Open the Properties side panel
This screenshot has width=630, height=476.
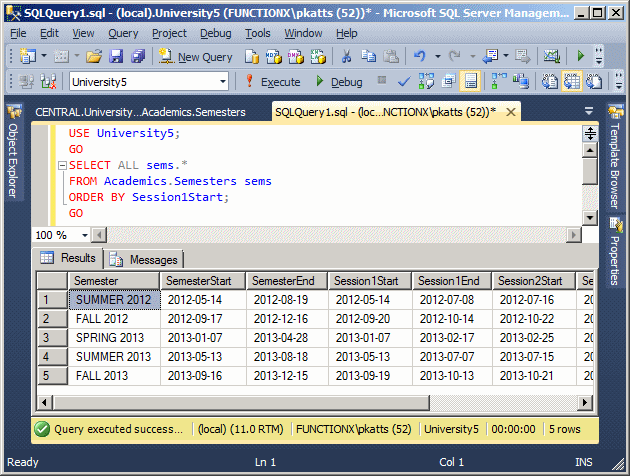[615, 252]
